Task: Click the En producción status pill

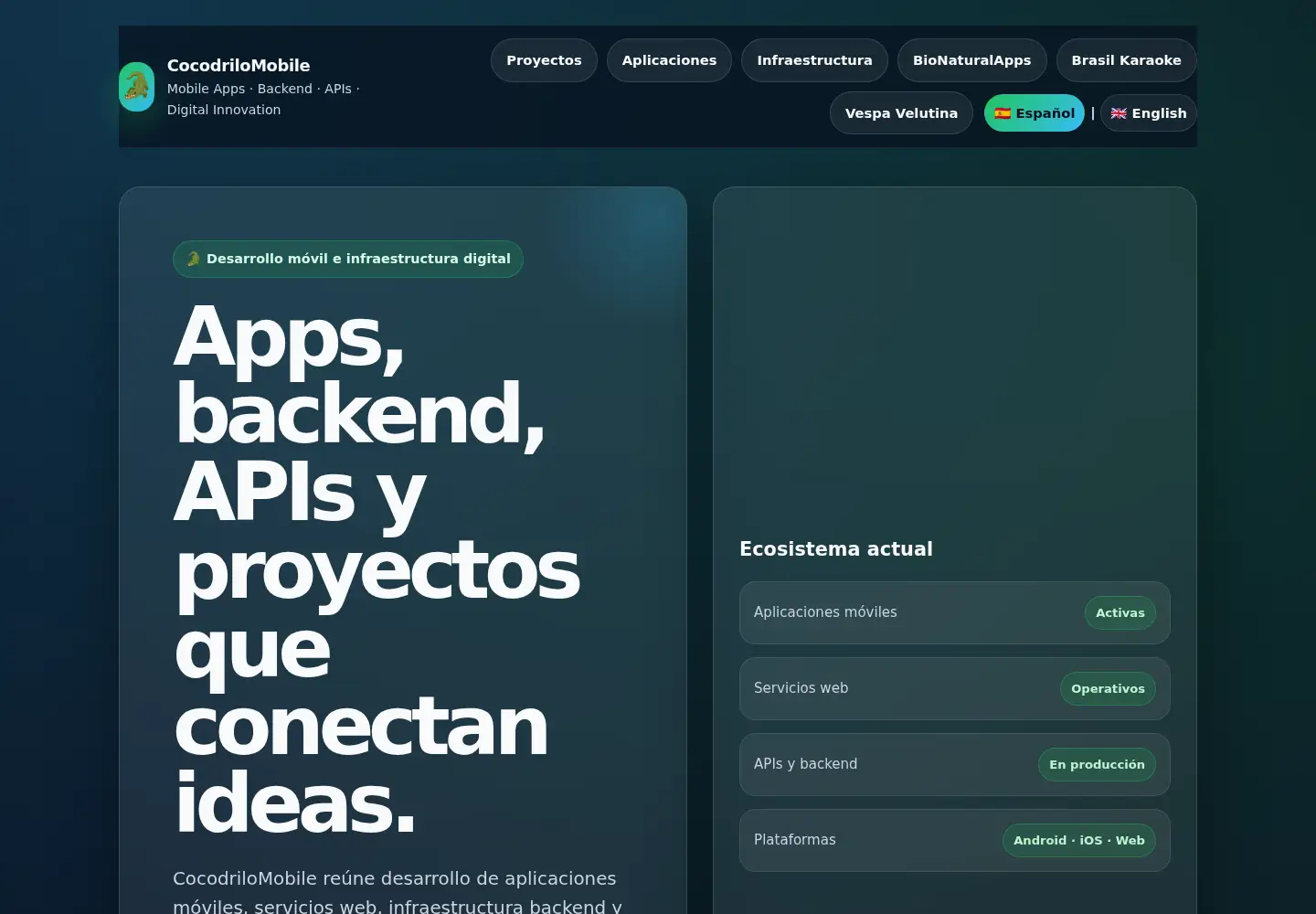Action: 1097,765
